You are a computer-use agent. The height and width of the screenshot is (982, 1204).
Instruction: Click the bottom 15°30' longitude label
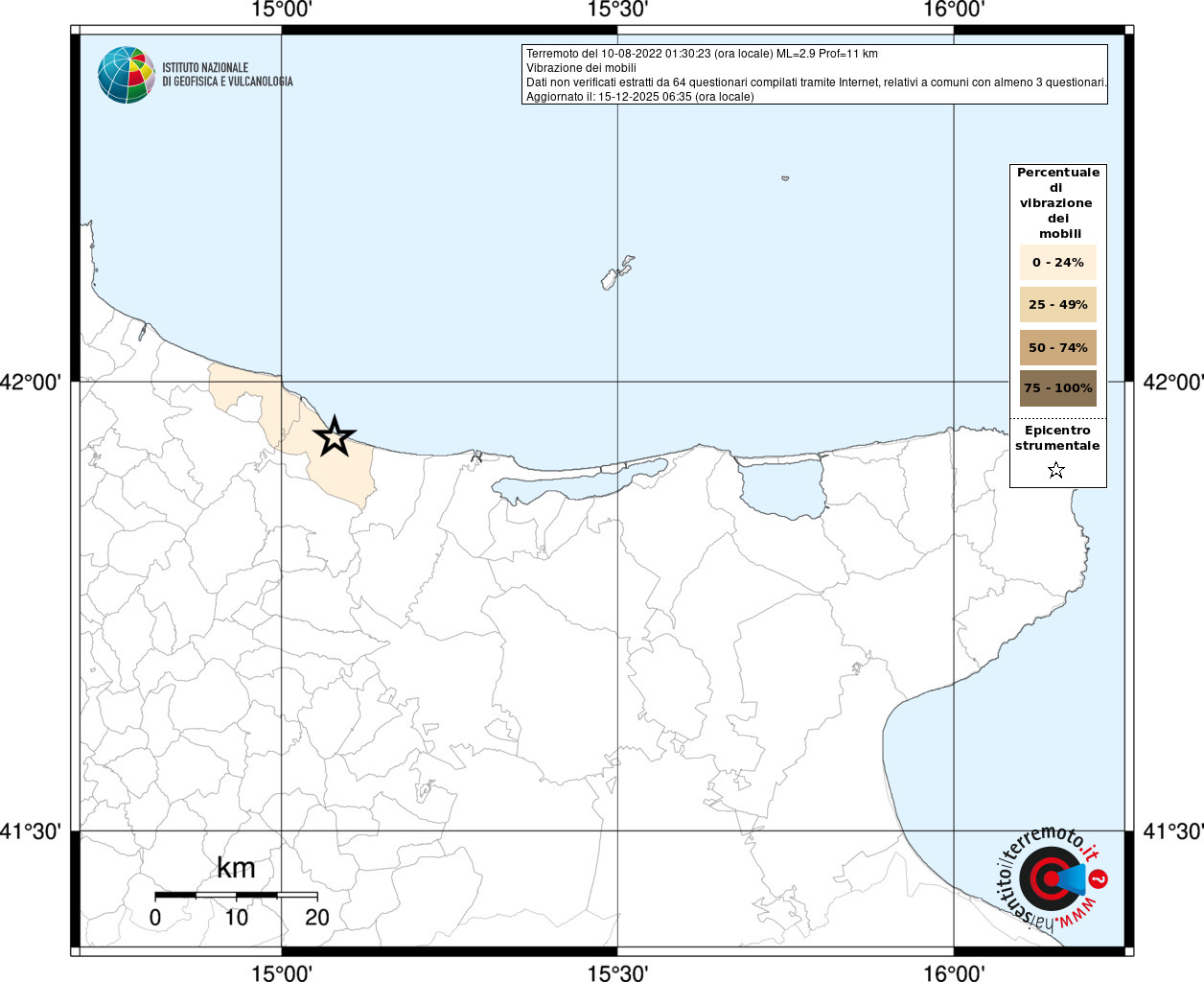tap(617, 972)
